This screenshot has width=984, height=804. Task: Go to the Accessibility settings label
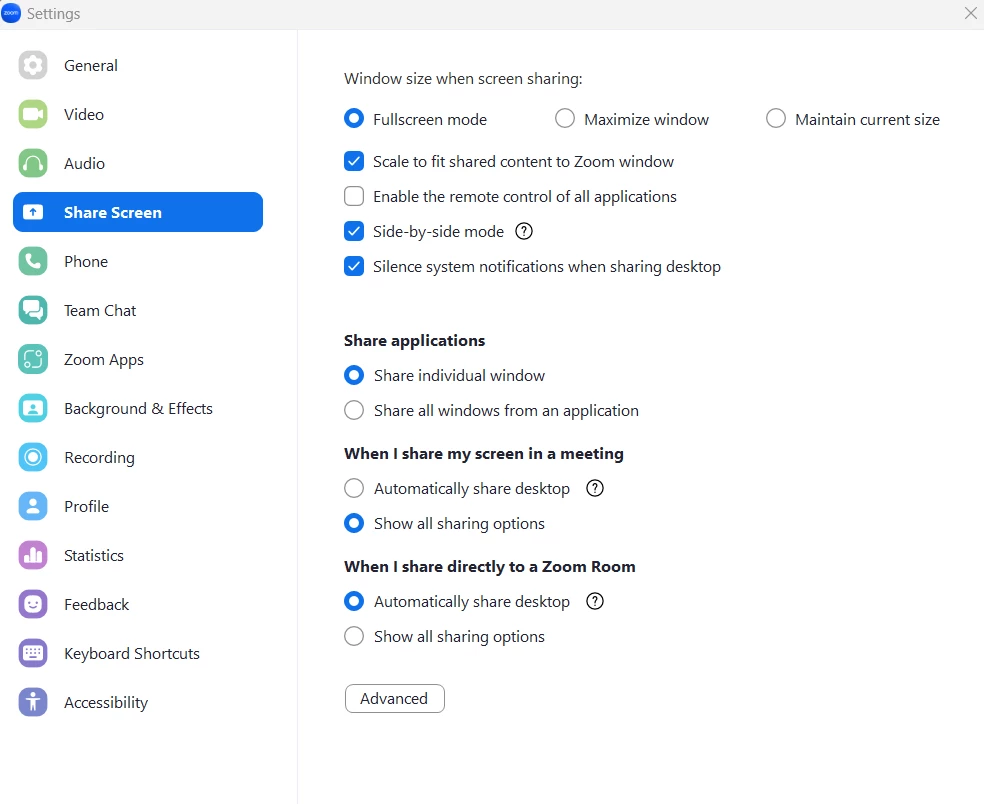tap(106, 702)
